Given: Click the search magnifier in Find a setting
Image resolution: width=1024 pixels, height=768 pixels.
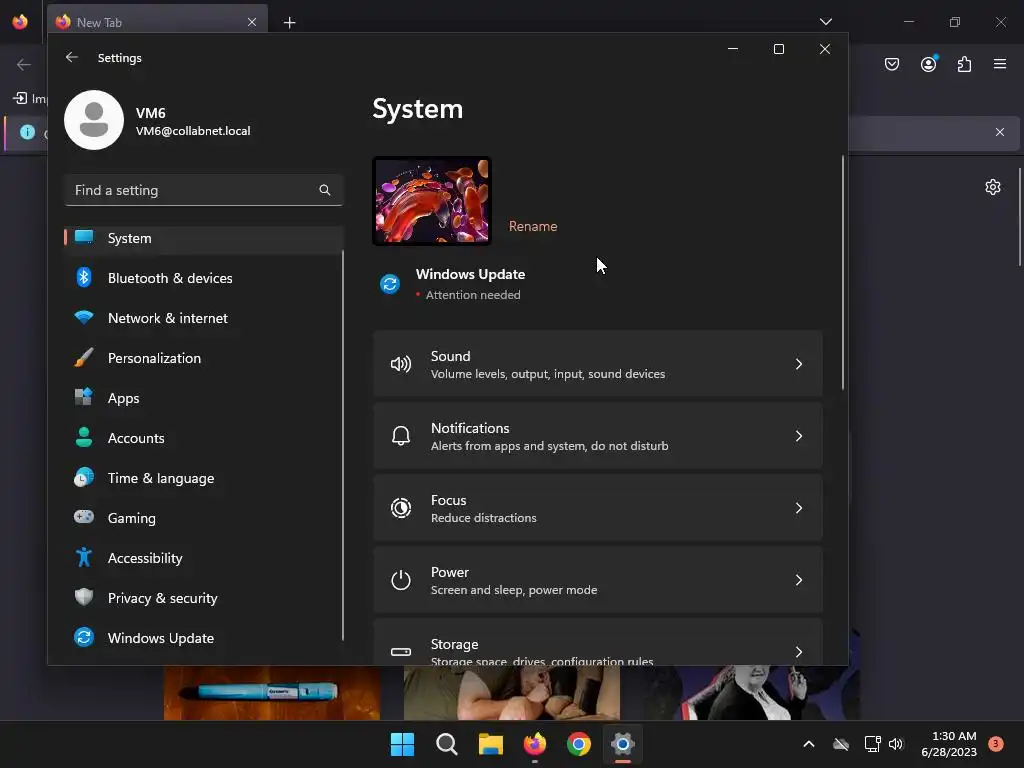Looking at the screenshot, I should 325,190.
